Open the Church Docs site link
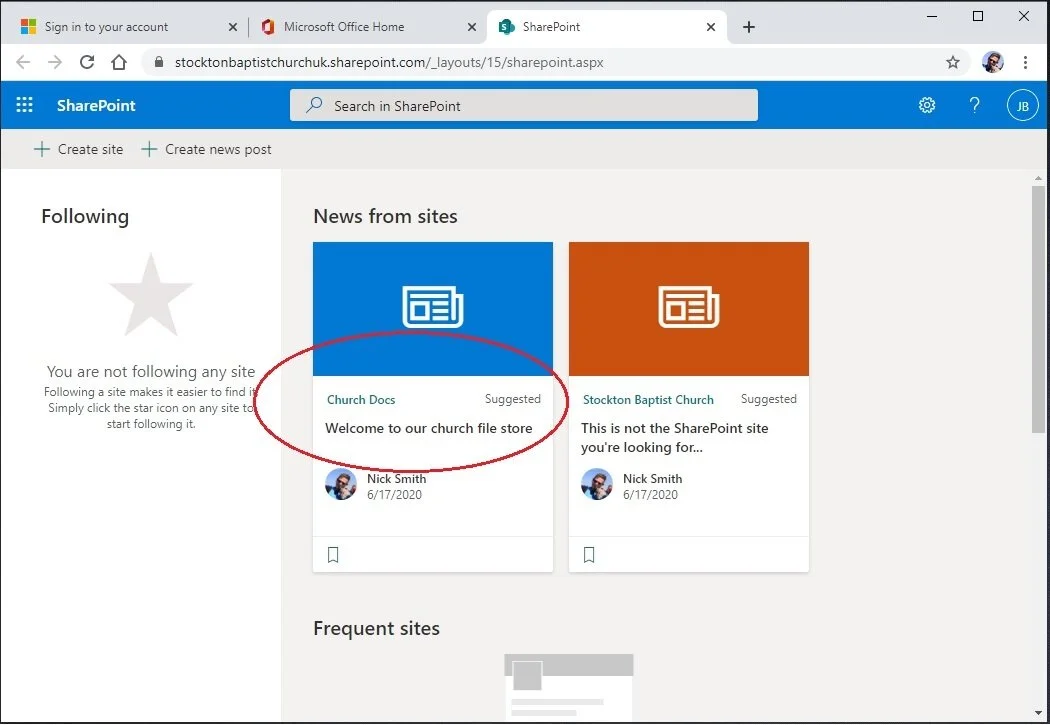Image resolution: width=1050 pixels, height=725 pixels. (361, 400)
